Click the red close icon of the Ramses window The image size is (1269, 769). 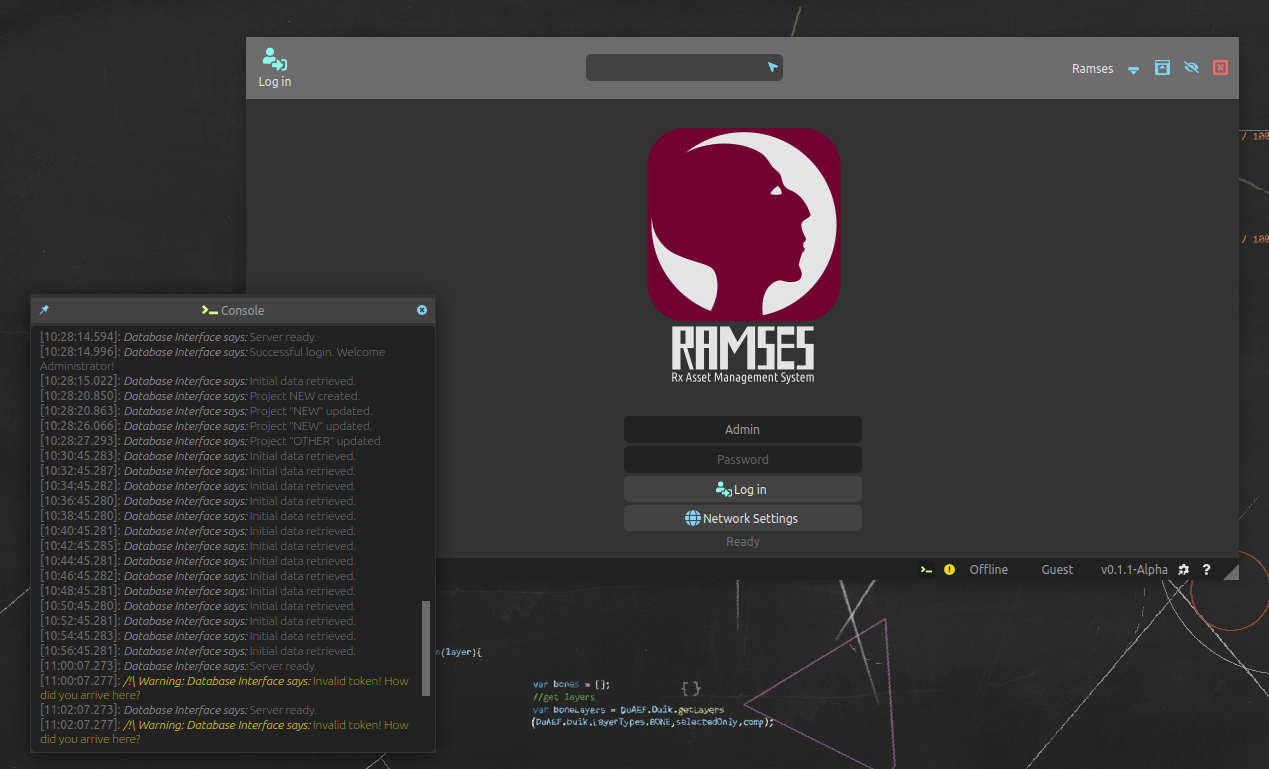click(1220, 68)
